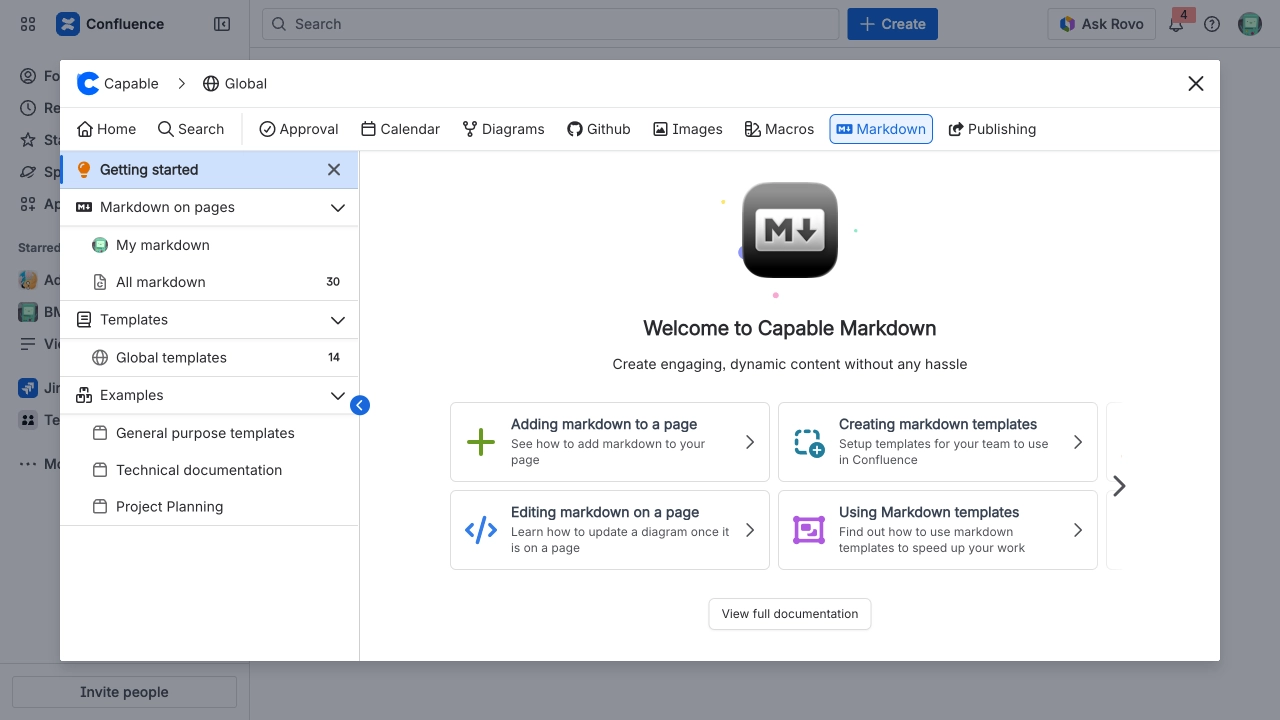Click the All markdown count 30

[x=333, y=282]
